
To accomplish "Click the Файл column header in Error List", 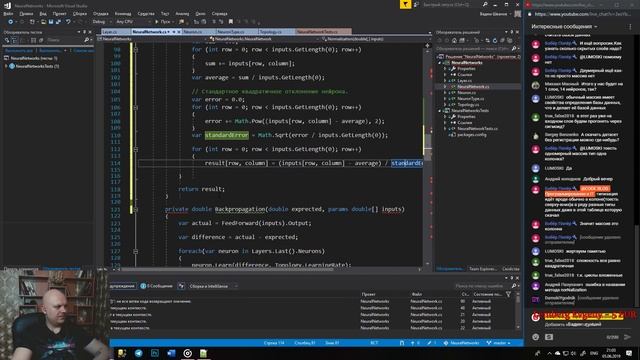I will pos(417,294).
